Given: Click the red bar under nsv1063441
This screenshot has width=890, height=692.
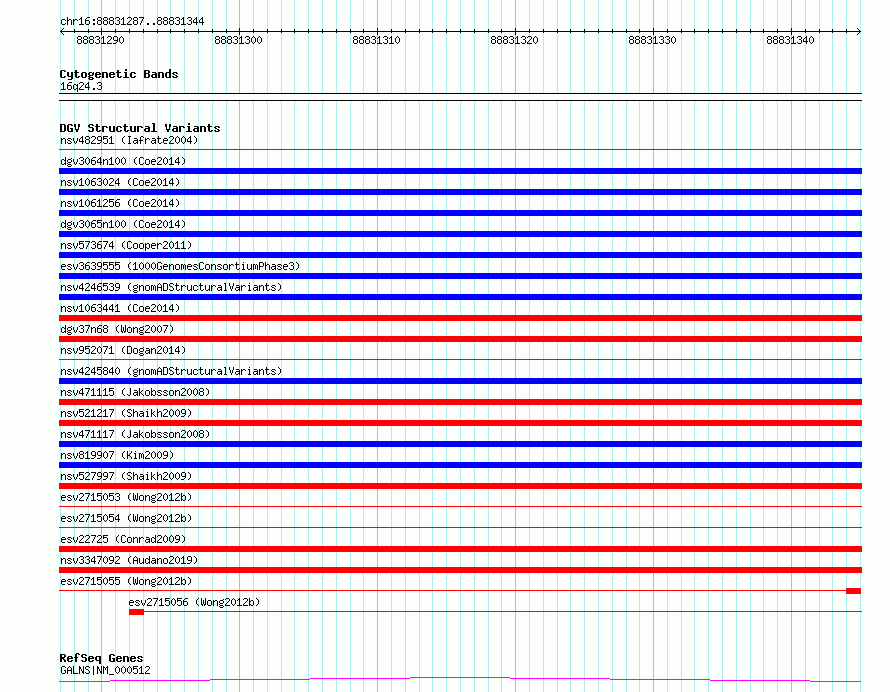Looking at the screenshot, I should point(460,318).
